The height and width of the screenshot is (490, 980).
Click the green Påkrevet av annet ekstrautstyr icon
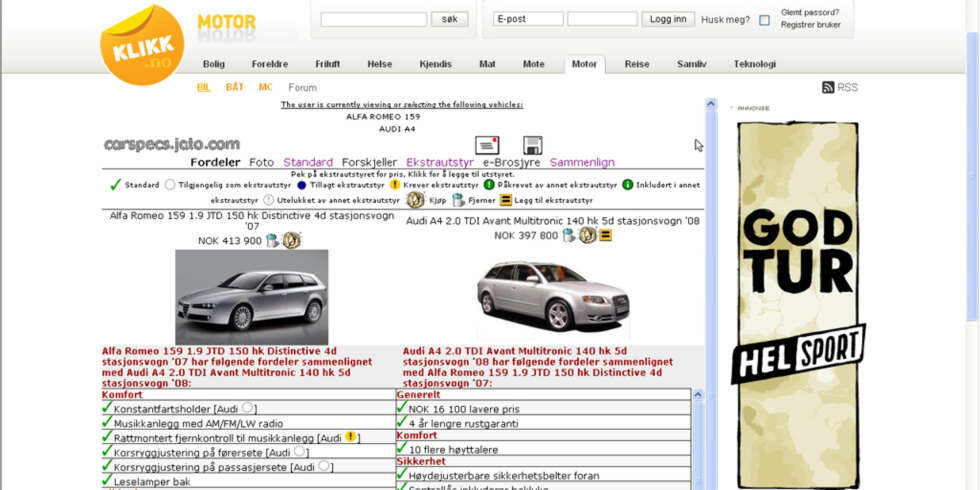(489, 184)
